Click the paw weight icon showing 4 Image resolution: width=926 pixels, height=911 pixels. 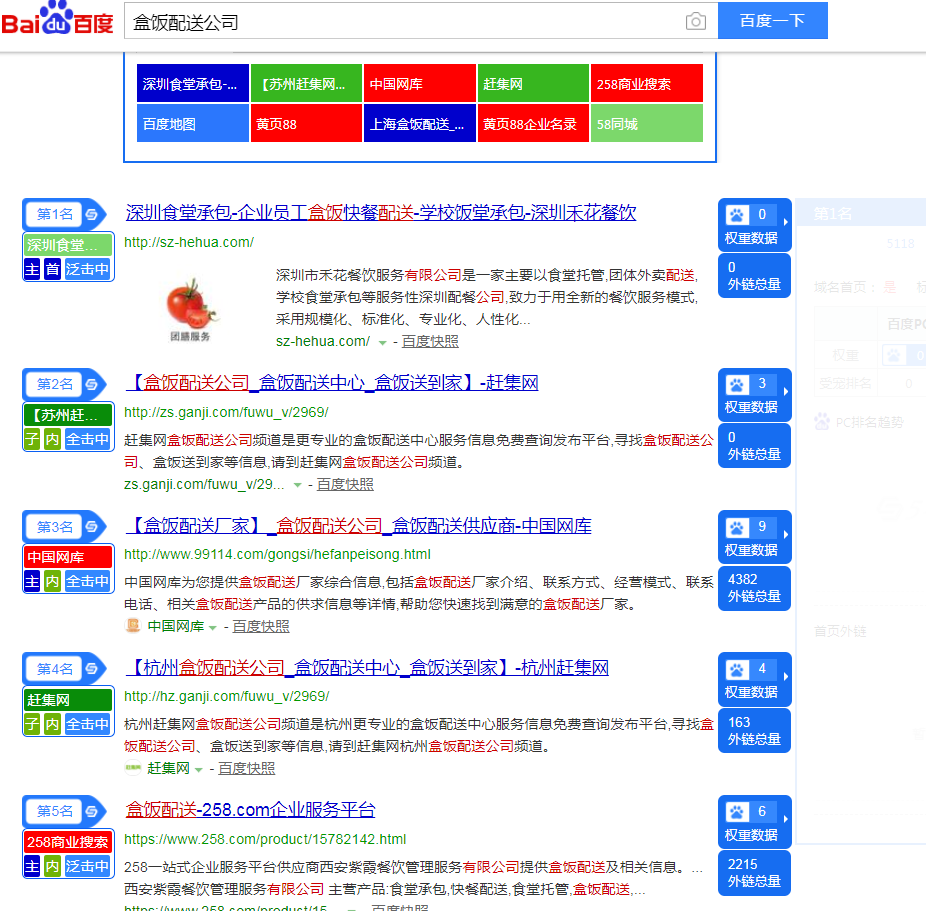pos(737,670)
